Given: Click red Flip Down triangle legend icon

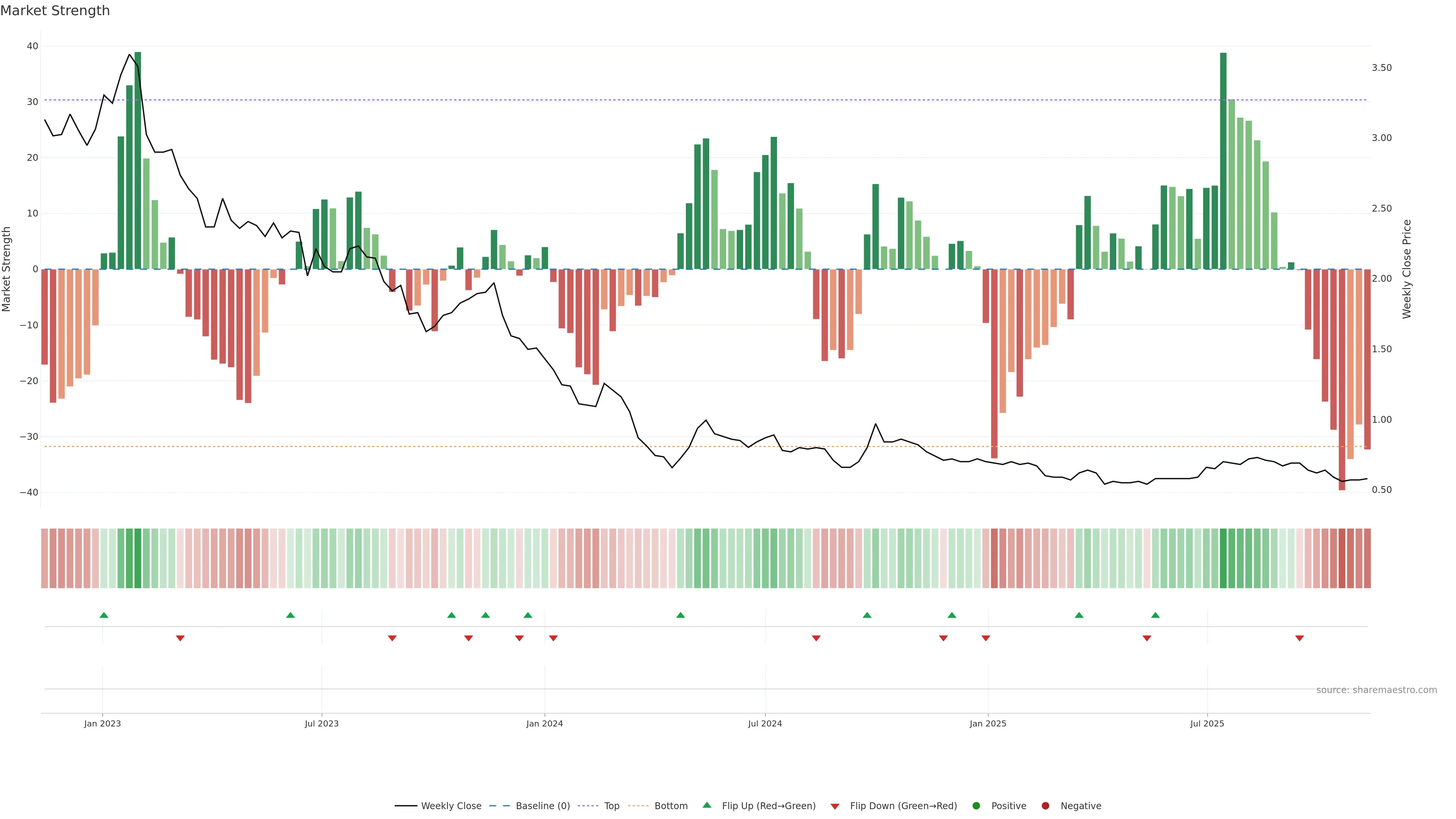Looking at the screenshot, I should pyautogui.click(x=835, y=806).
